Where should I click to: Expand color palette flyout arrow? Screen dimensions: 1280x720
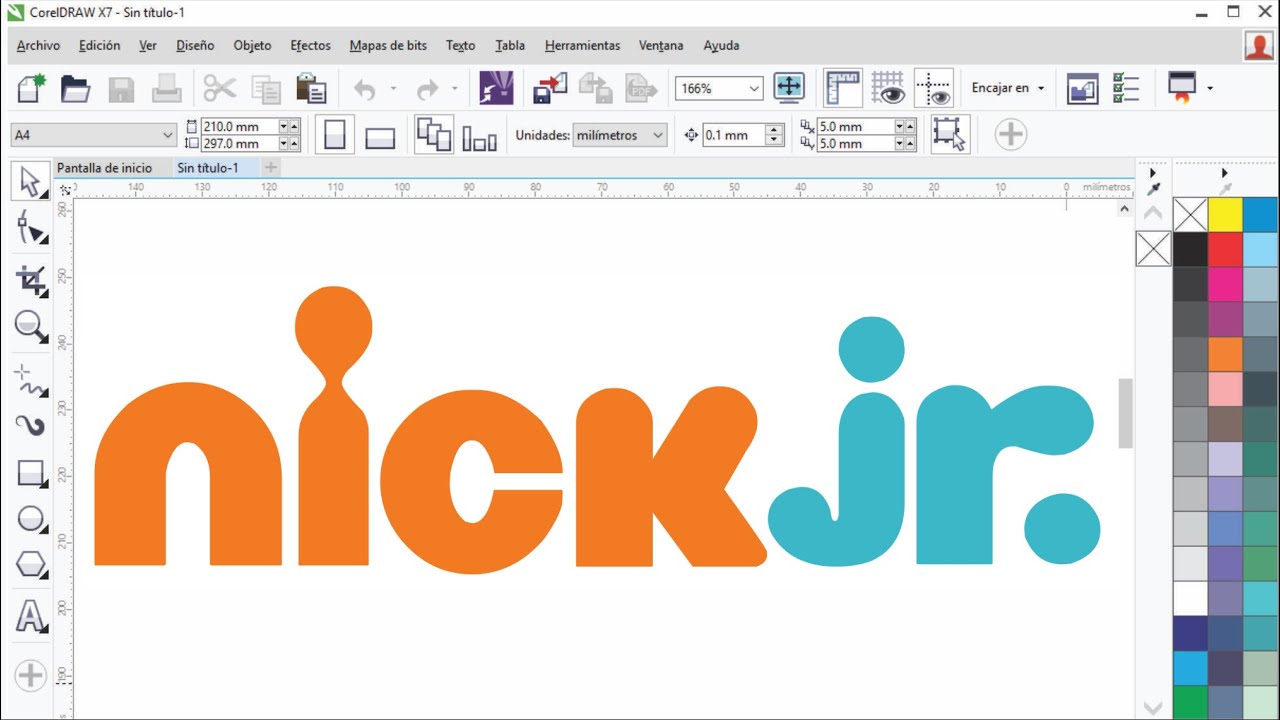[1225, 173]
